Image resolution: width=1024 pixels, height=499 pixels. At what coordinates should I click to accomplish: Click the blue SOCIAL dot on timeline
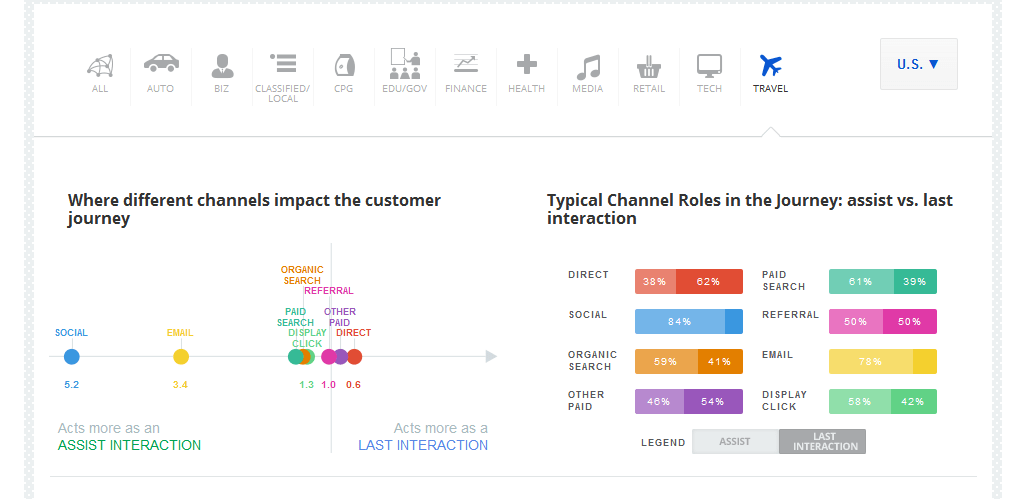click(71, 356)
